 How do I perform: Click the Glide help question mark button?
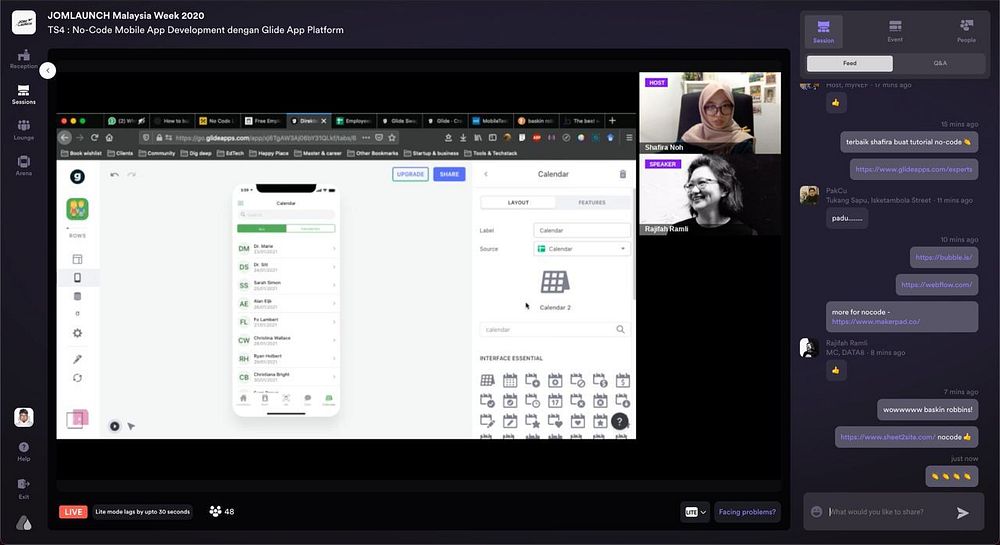coord(619,421)
